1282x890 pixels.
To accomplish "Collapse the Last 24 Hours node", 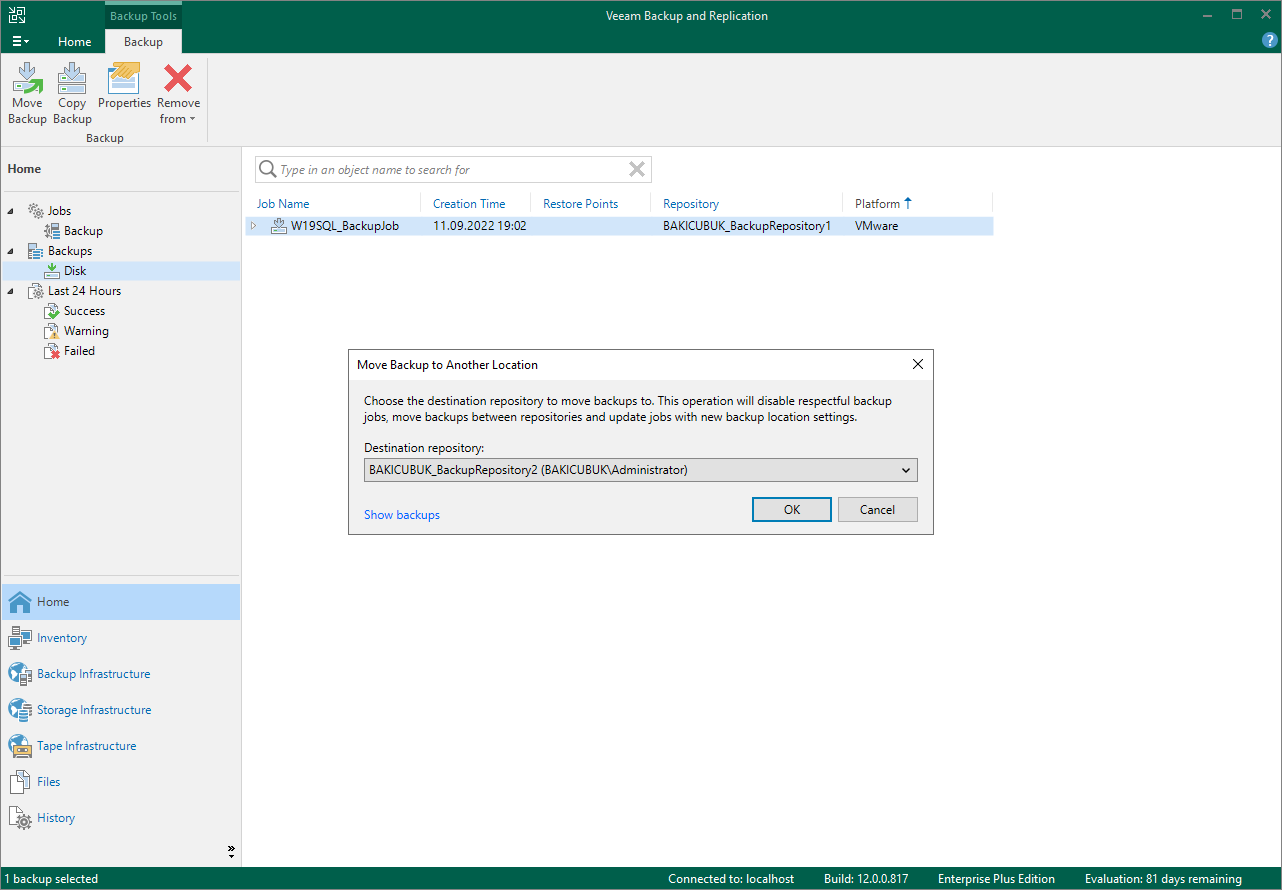I will [12, 291].
